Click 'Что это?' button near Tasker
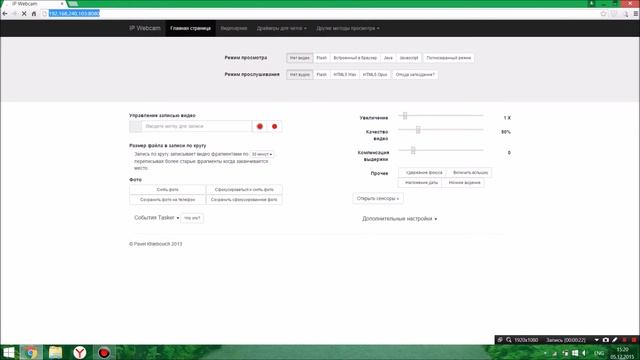The image size is (640, 360). pyautogui.click(x=192, y=218)
